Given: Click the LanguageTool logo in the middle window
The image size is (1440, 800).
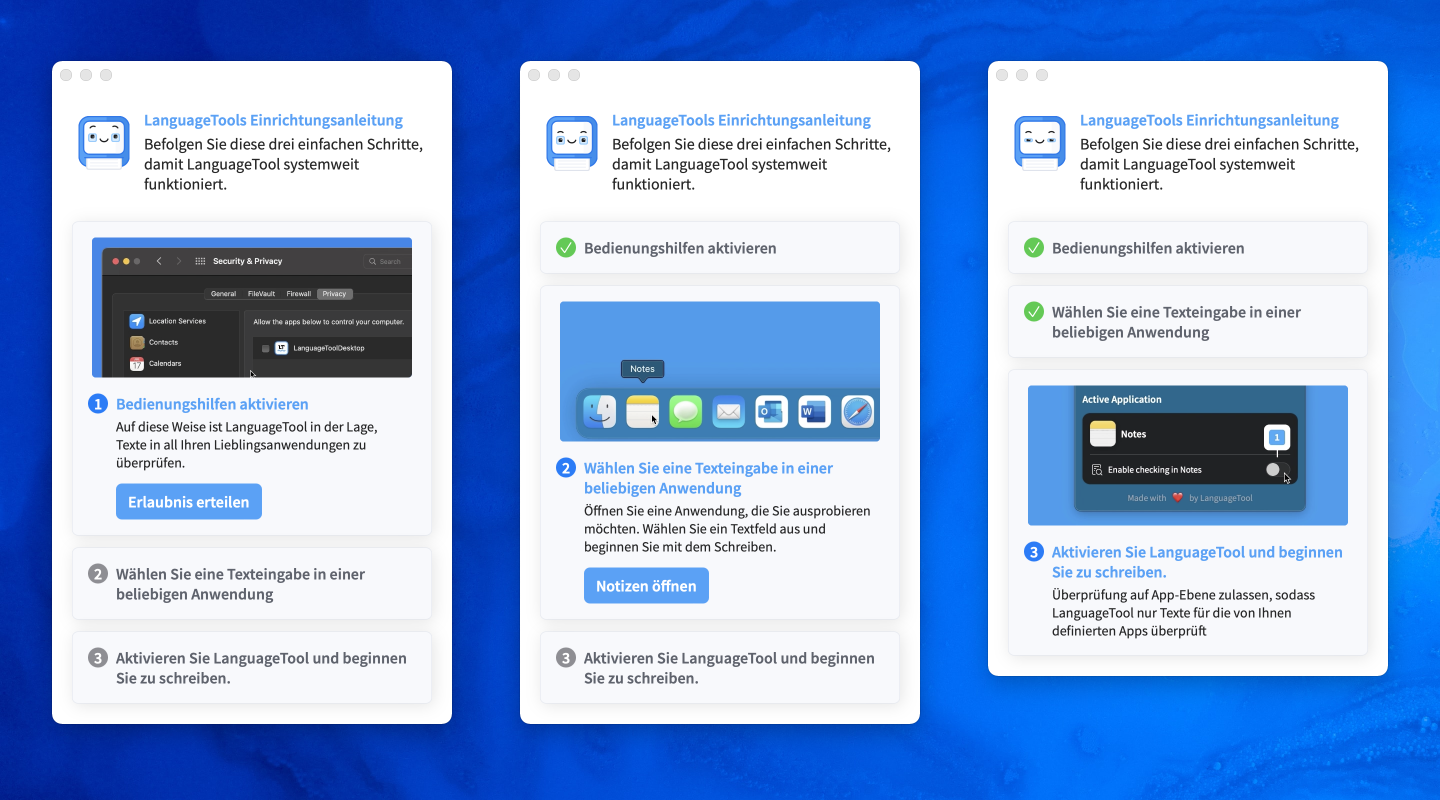Looking at the screenshot, I should point(572,142).
